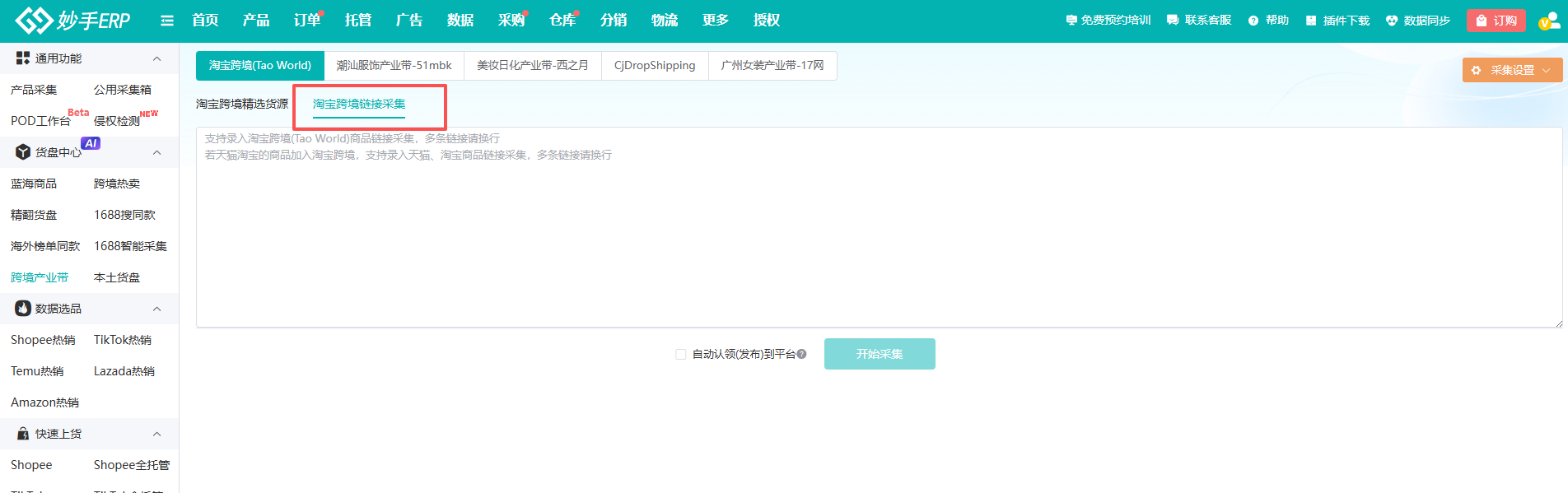Open Shopee全托管 in sidebar
Screen dimensions: 1568x493
[x=132, y=465]
